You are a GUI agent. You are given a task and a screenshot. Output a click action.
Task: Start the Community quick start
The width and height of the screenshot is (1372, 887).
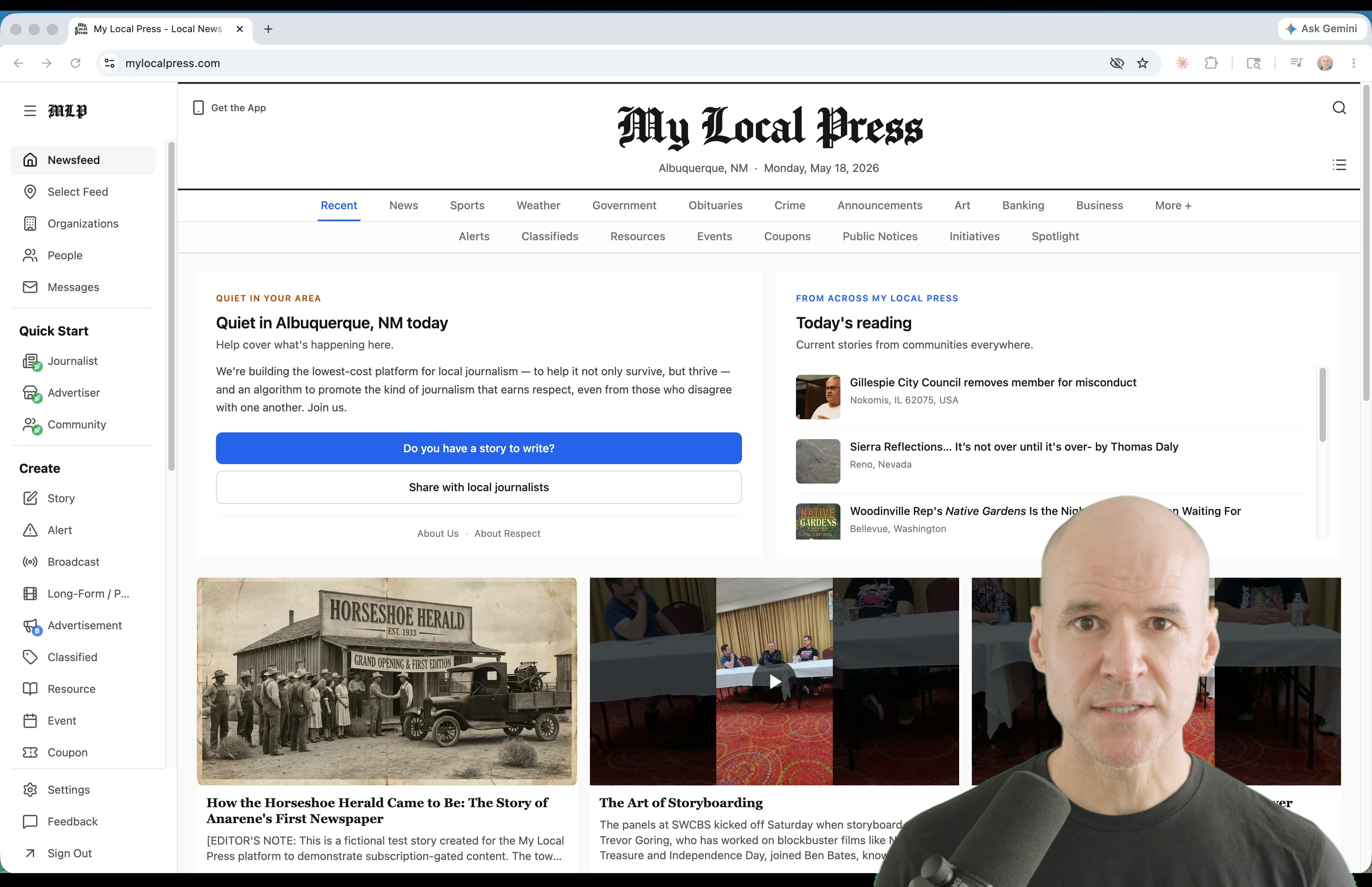click(x=82, y=424)
